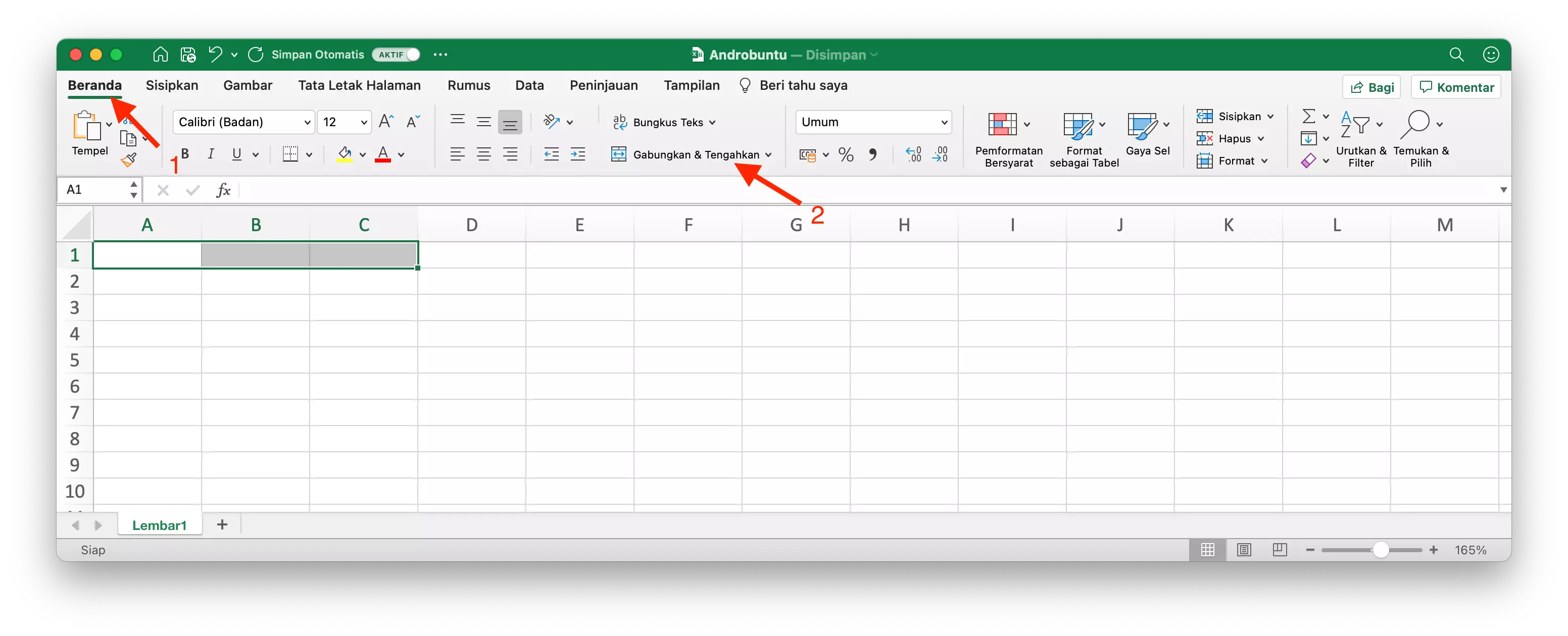
Task: Open the Komentar pane
Action: click(x=1455, y=86)
